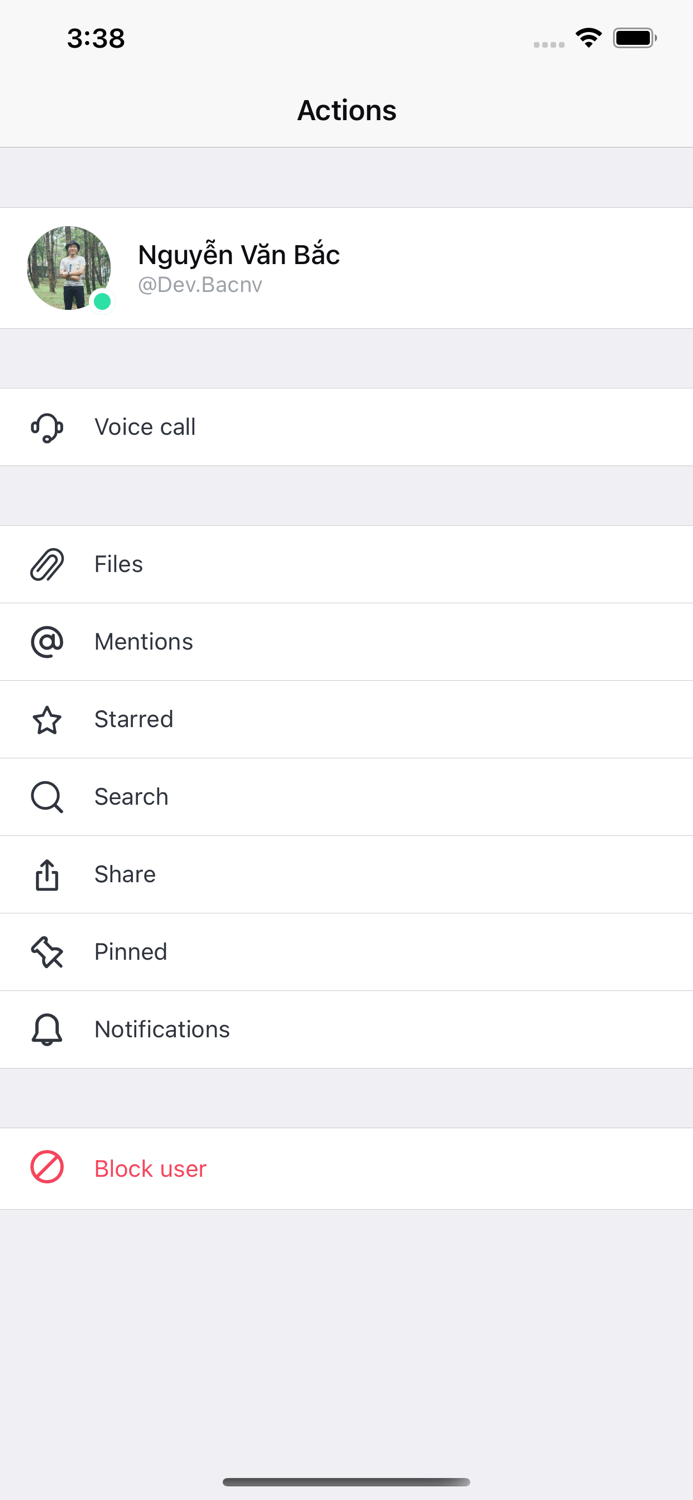Image resolution: width=693 pixels, height=1500 pixels.
Task: Tap the red Block user prohibition icon
Action: 47,1167
